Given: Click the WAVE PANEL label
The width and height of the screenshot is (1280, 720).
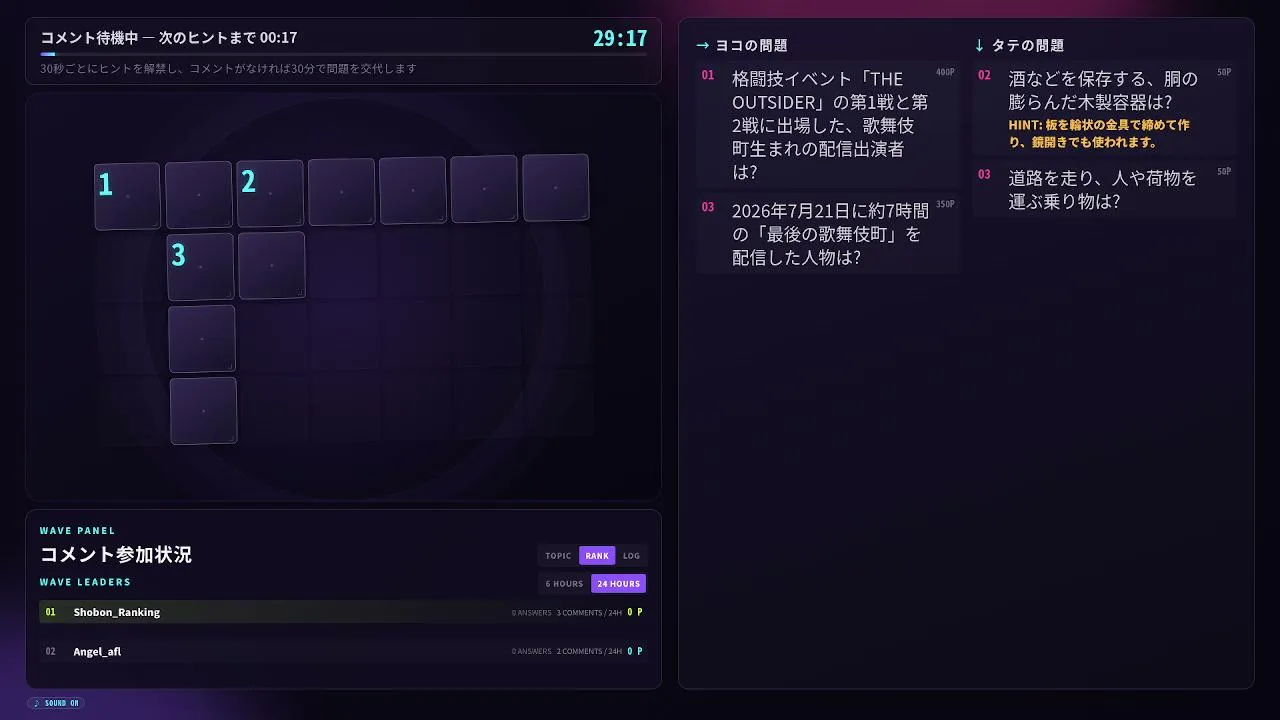Looking at the screenshot, I should (x=77, y=531).
